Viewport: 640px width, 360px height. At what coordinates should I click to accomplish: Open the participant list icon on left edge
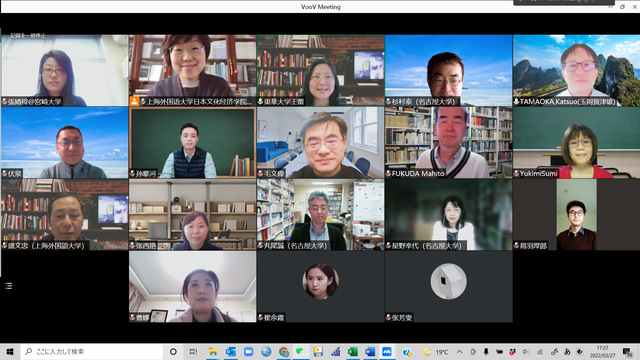[9, 286]
